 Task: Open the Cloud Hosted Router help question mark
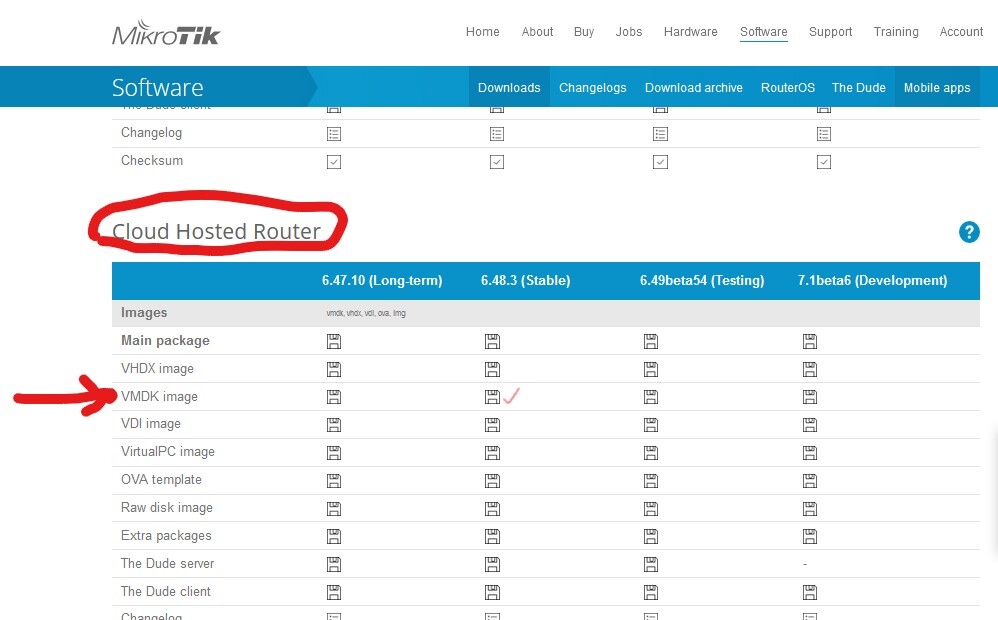969,232
